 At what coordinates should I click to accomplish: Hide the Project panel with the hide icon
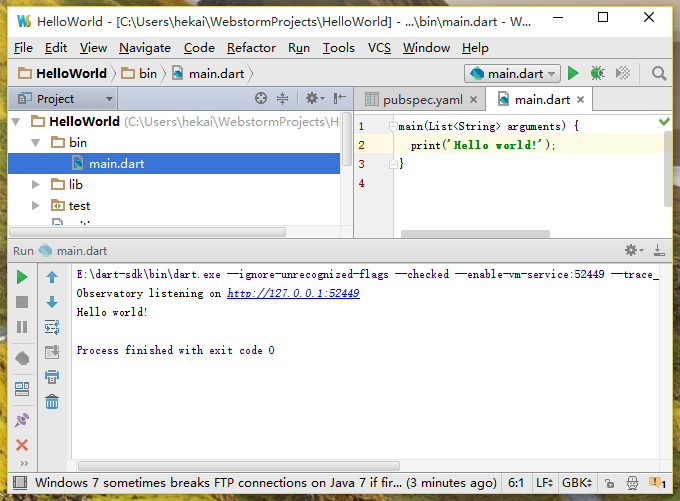click(x=340, y=98)
